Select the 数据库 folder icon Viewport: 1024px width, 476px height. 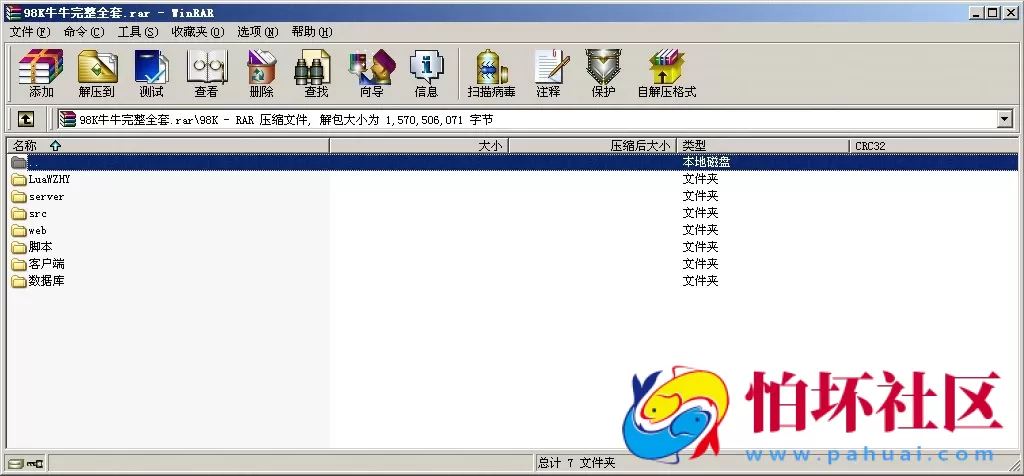point(19,281)
